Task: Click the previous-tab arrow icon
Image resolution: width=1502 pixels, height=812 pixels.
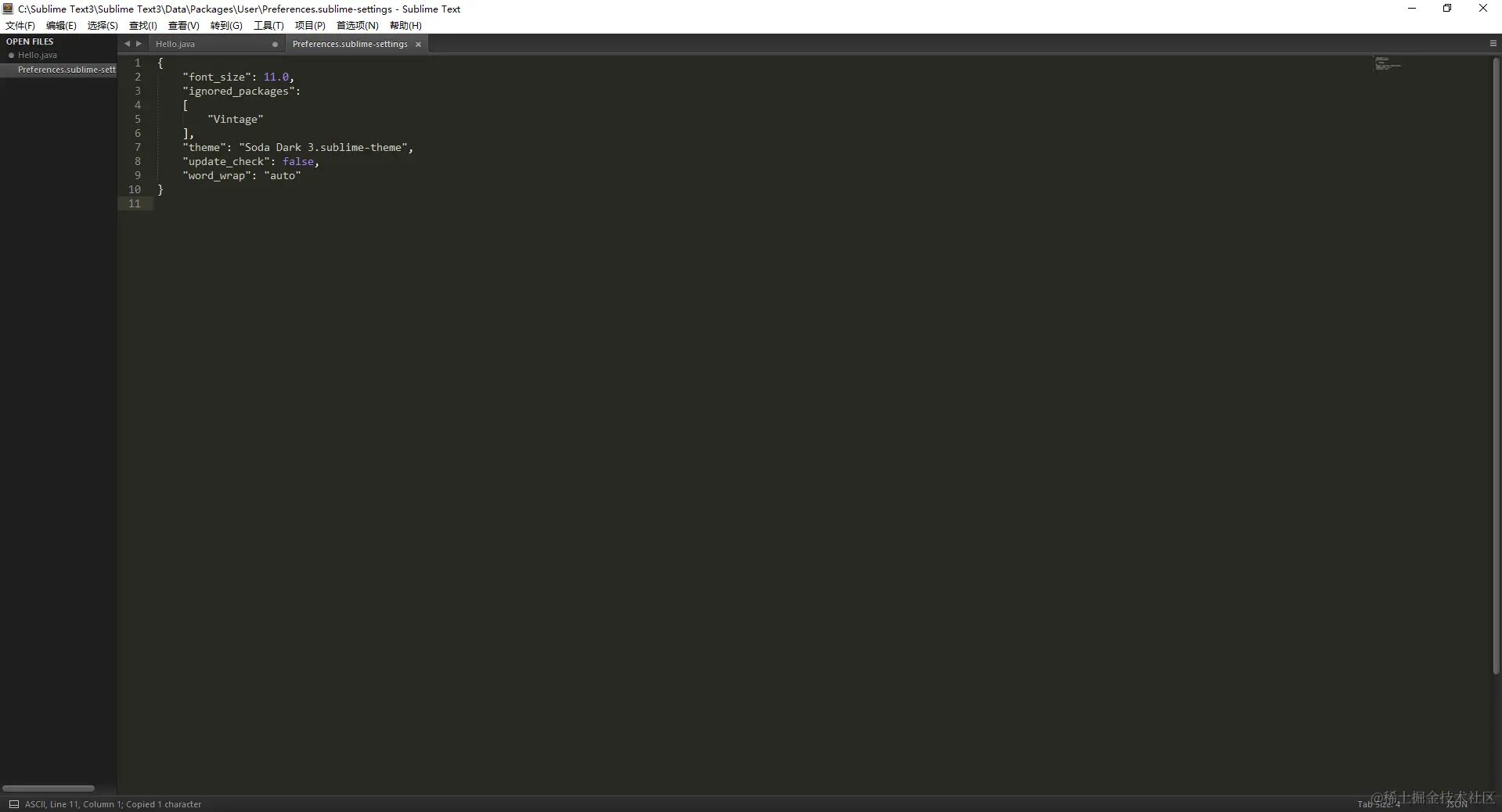Action: coord(127,44)
